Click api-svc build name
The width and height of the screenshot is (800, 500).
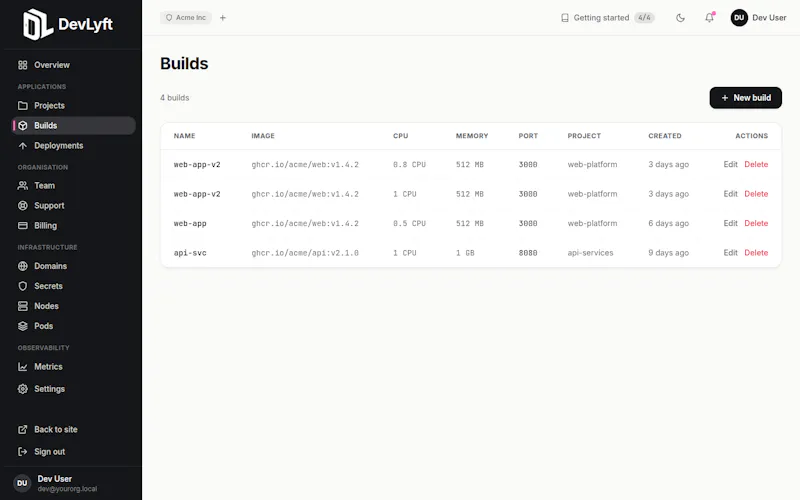(x=190, y=253)
